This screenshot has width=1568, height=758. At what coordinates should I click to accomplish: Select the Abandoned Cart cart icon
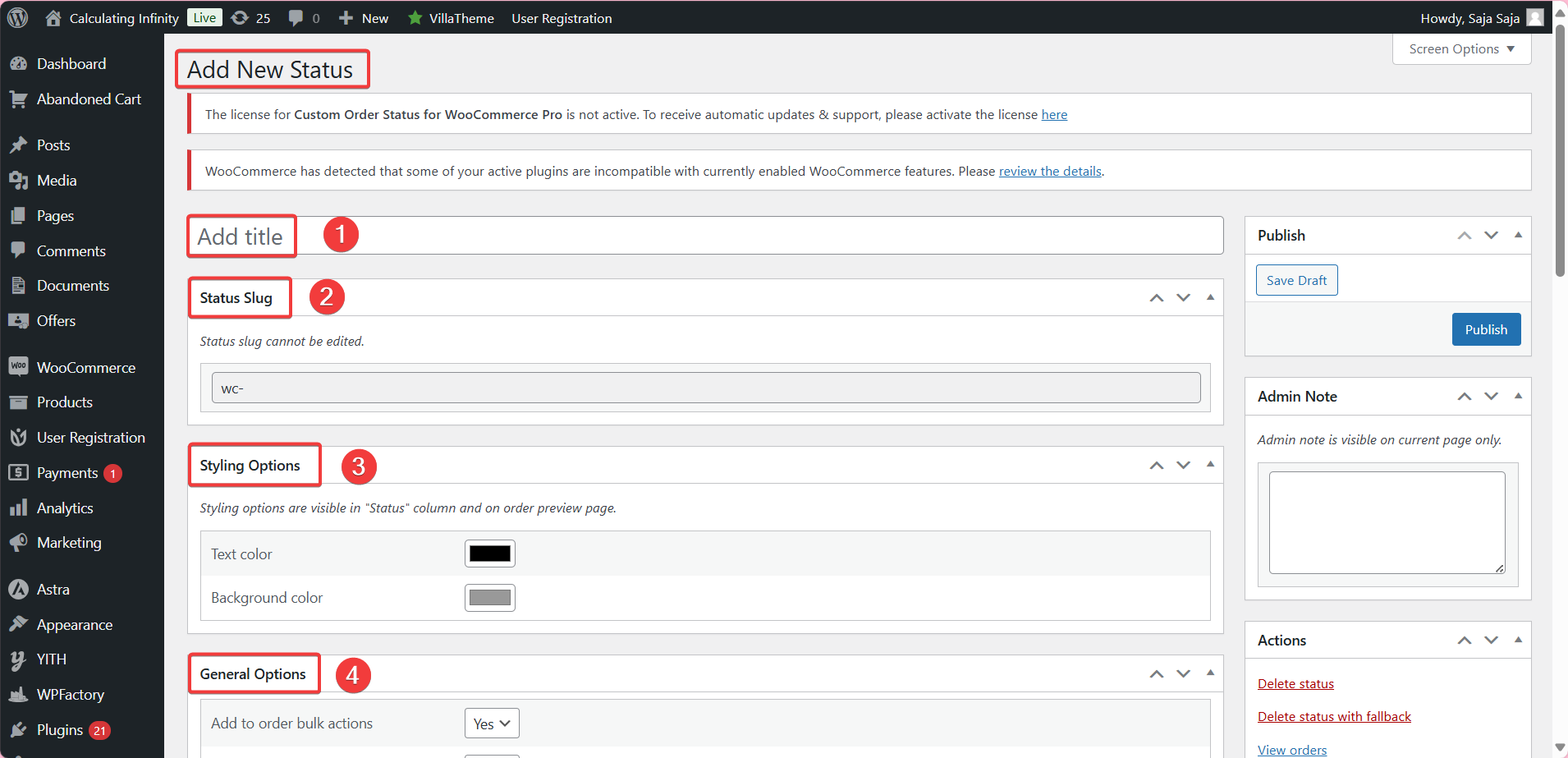(x=19, y=99)
